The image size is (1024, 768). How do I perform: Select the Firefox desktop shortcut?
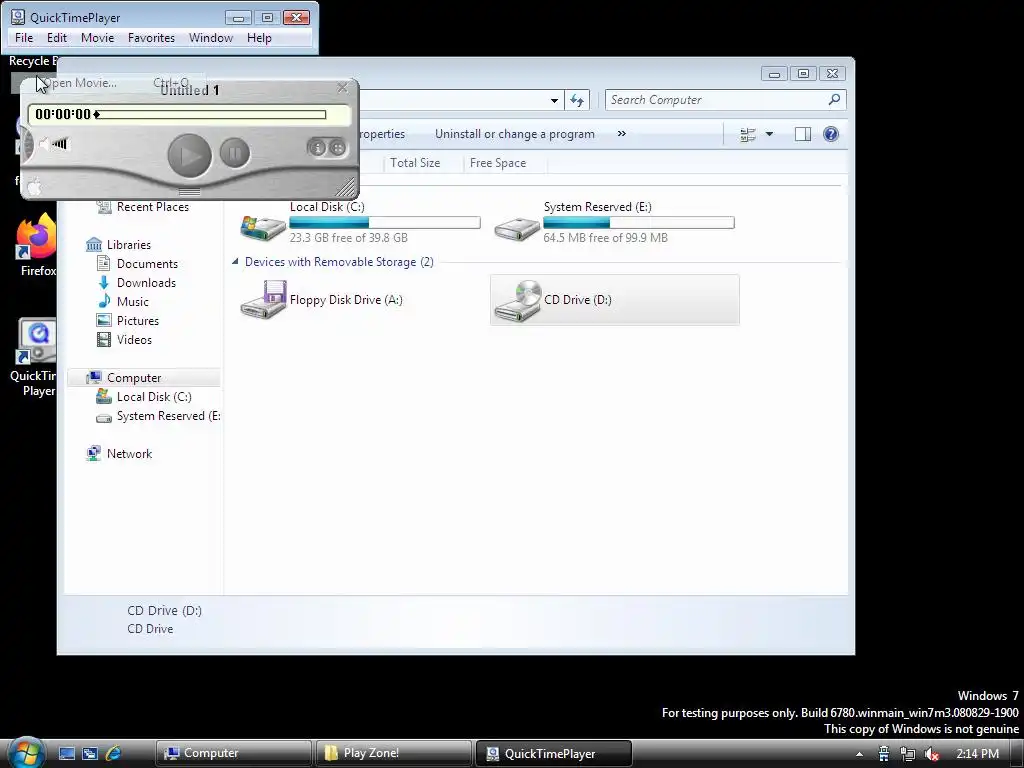click(37, 246)
